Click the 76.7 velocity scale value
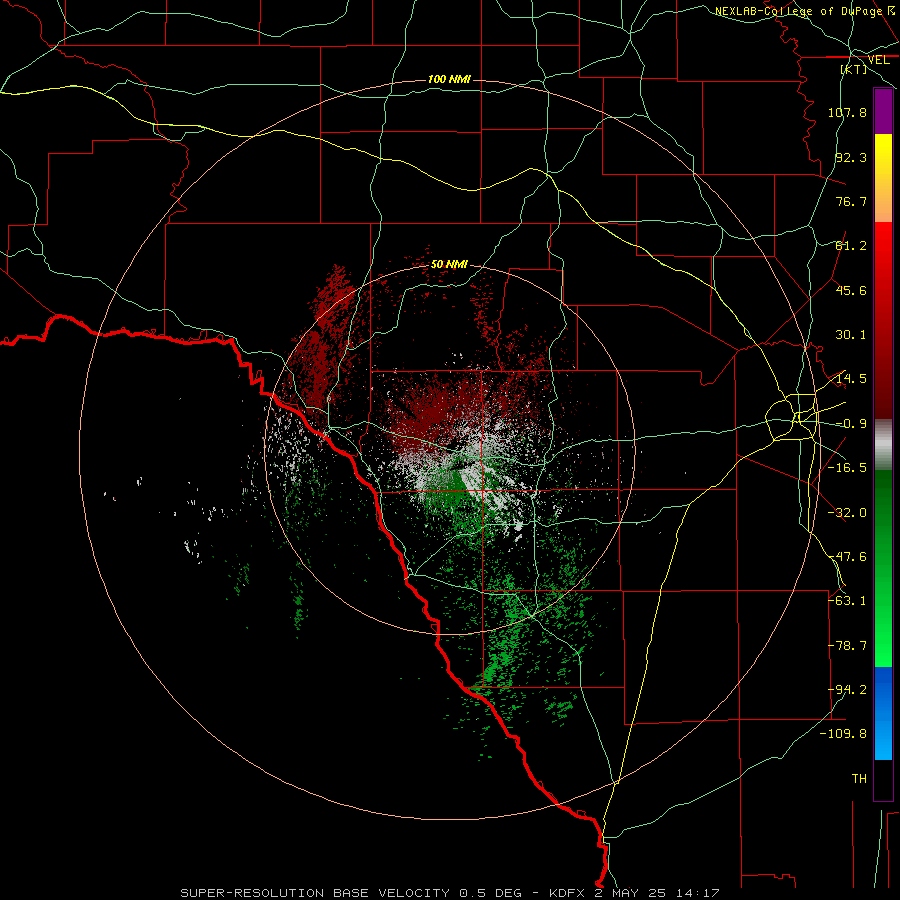The width and height of the screenshot is (900, 900). point(851,201)
